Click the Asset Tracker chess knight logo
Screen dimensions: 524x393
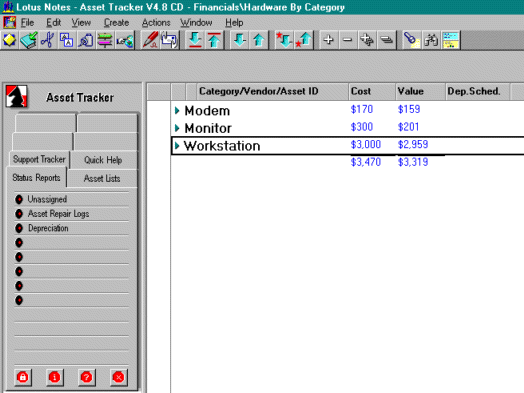[x=16, y=97]
